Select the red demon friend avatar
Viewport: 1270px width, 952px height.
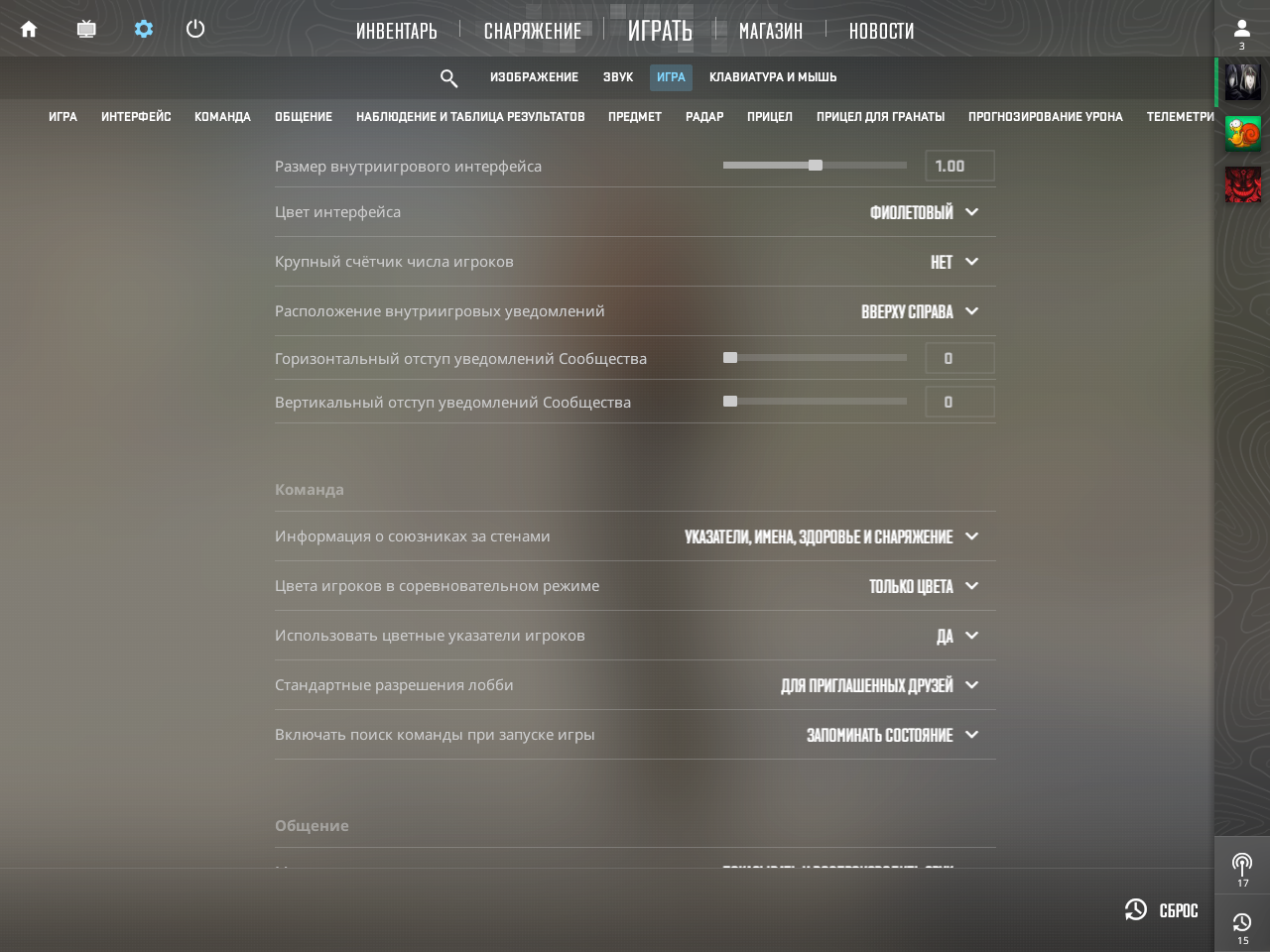(x=1242, y=185)
